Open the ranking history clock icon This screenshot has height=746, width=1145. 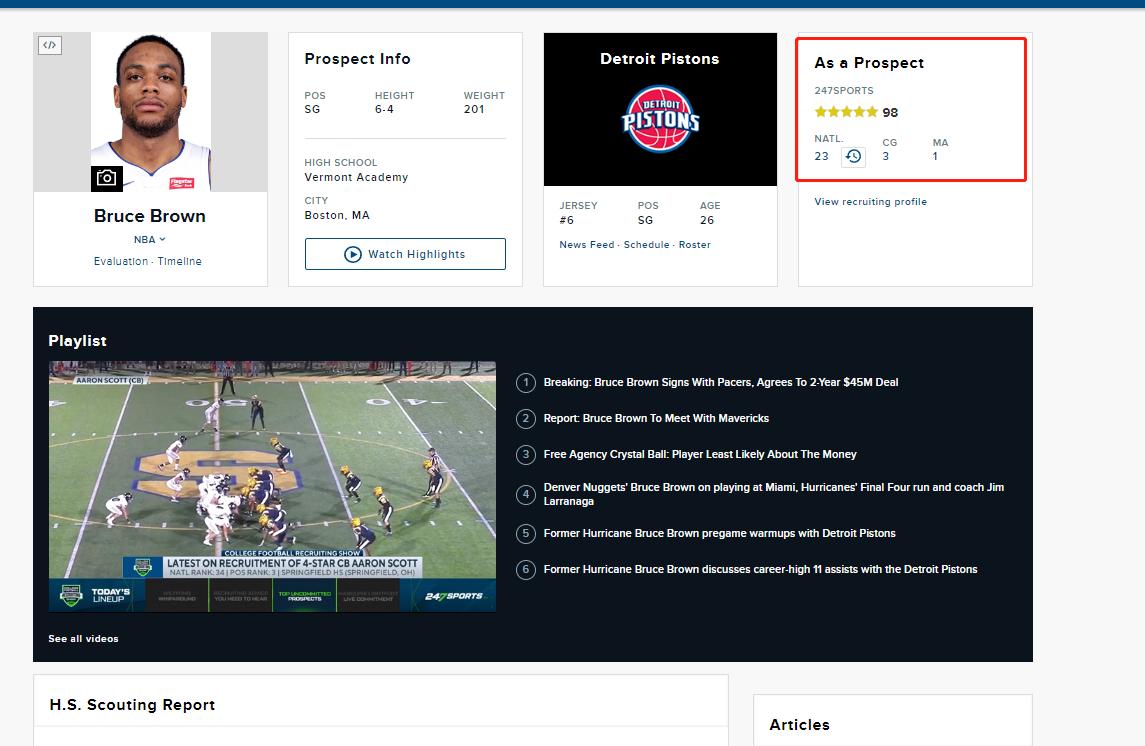[853, 157]
